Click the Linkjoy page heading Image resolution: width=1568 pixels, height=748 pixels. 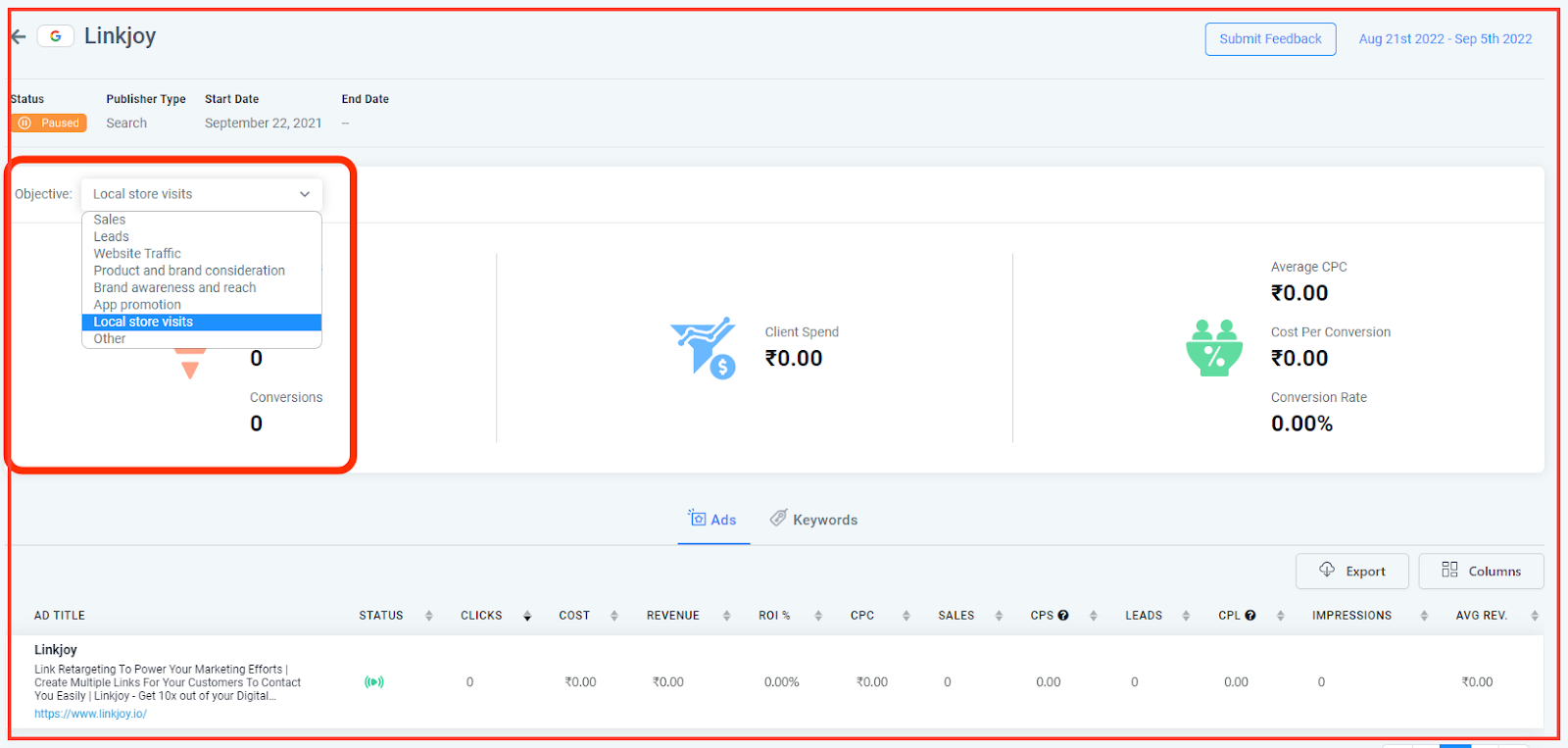(x=120, y=36)
